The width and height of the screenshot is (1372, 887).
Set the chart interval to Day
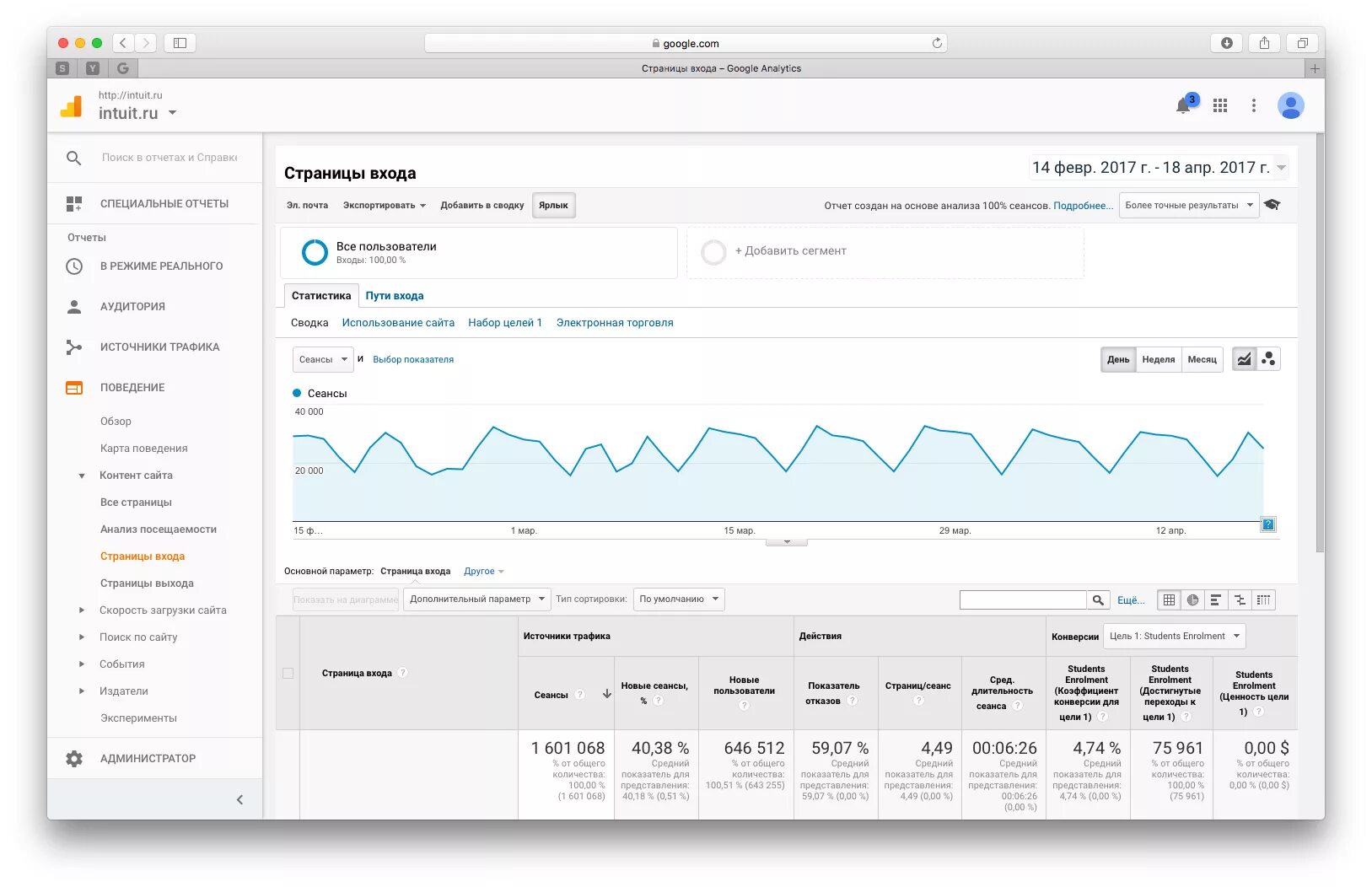tap(1118, 359)
